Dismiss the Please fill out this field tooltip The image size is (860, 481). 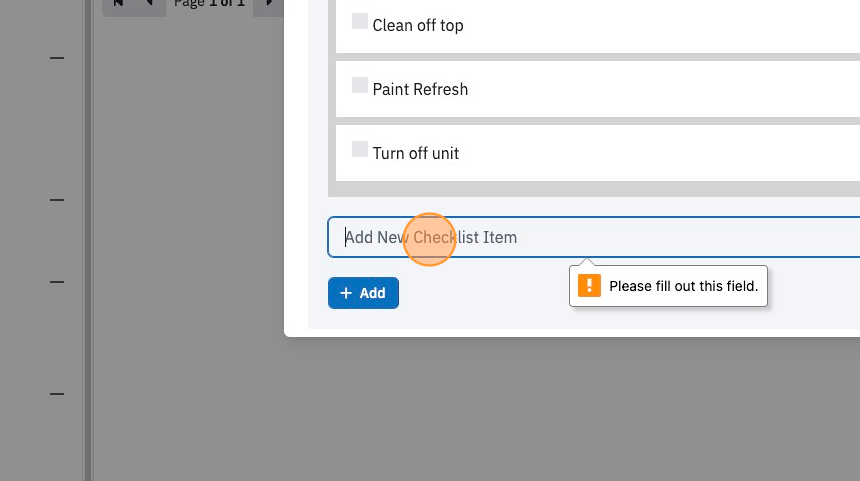pos(668,286)
